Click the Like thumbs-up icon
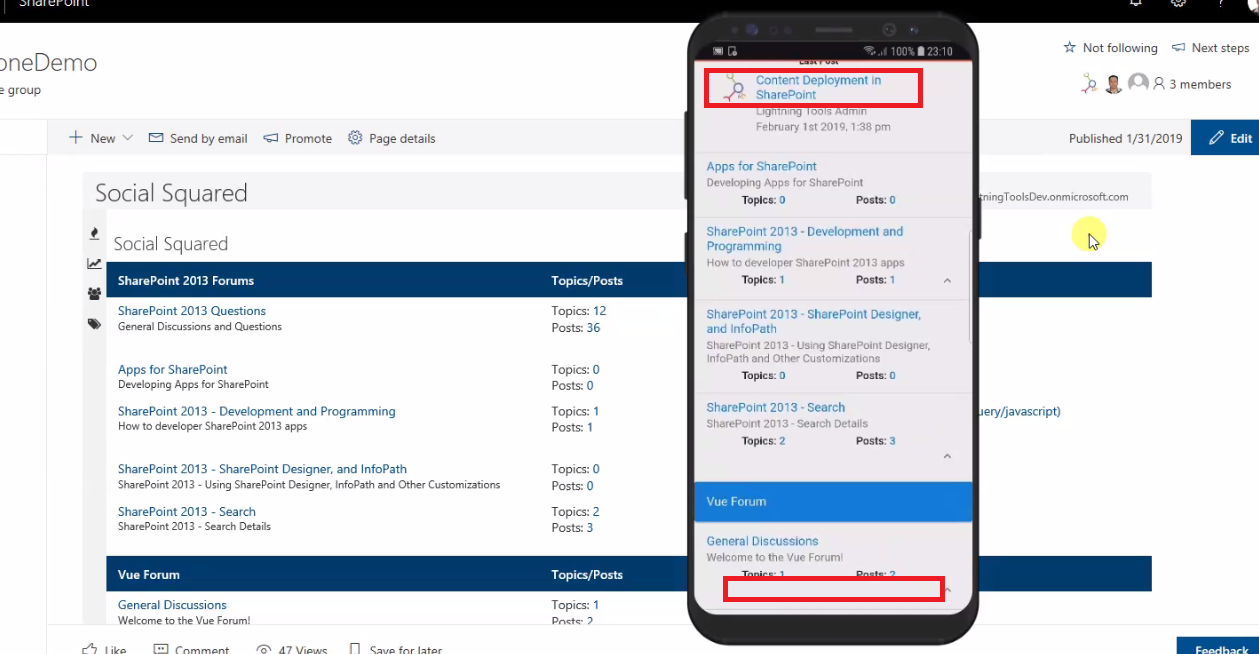The image size is (1259, 654). 89,649
